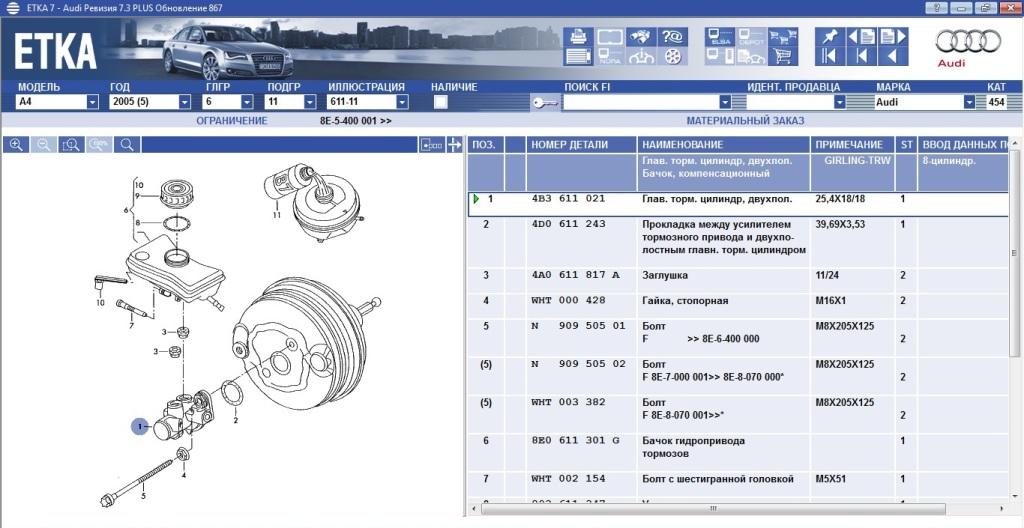
Task: Click the pushpin bookmark icon
Action: (829, 37)
